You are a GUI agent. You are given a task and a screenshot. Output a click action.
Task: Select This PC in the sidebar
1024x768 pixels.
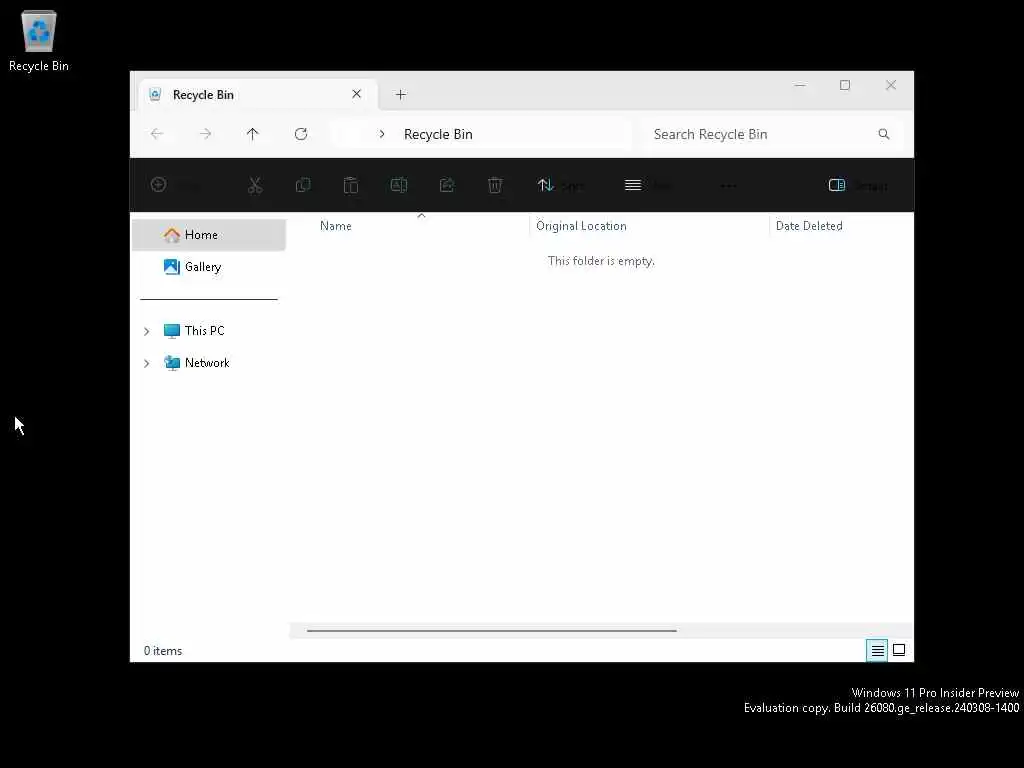coord(204,330)
